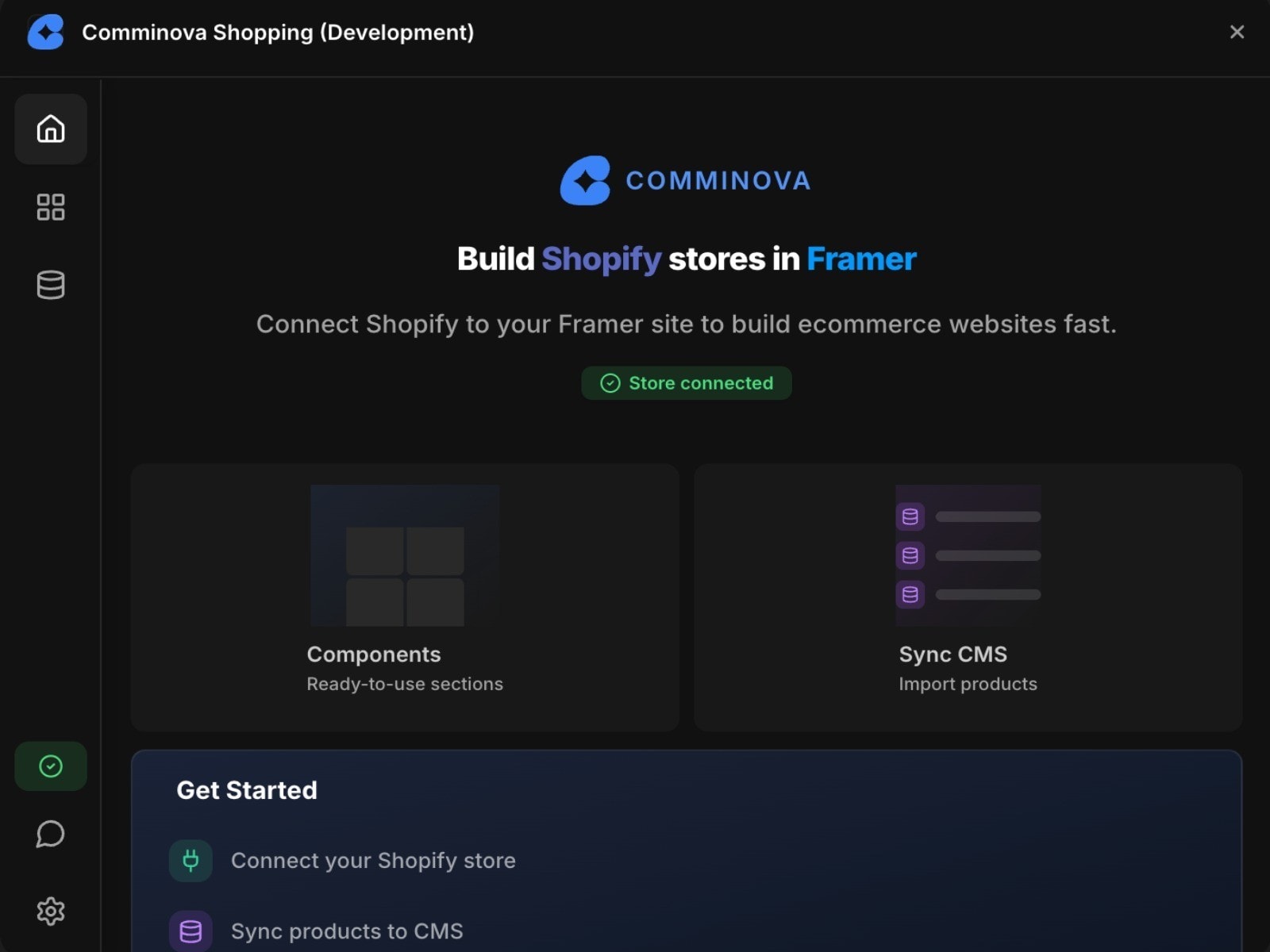Open the CMS database icon in sidebar
1270x952 pixels.
[51, 285]
